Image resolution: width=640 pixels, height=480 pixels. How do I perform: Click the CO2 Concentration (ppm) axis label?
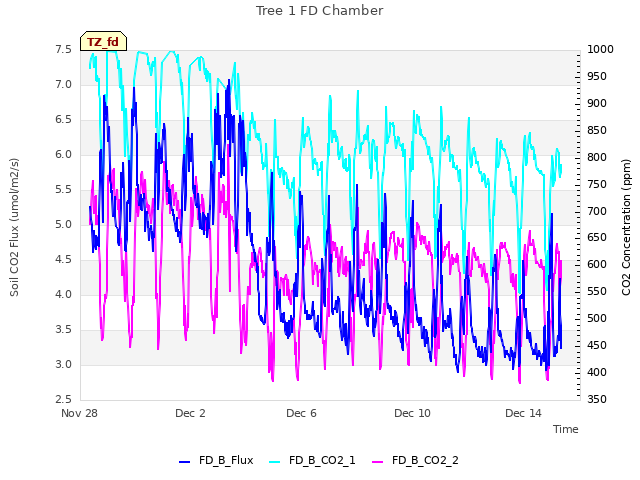(x=626, y=227)
